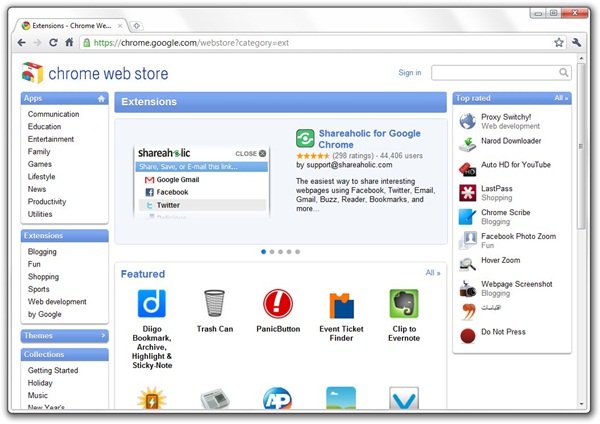The width and height of the screenshot is (600, 424).
Task: Open the Getting Started collection
Action: tap(53, 370)
